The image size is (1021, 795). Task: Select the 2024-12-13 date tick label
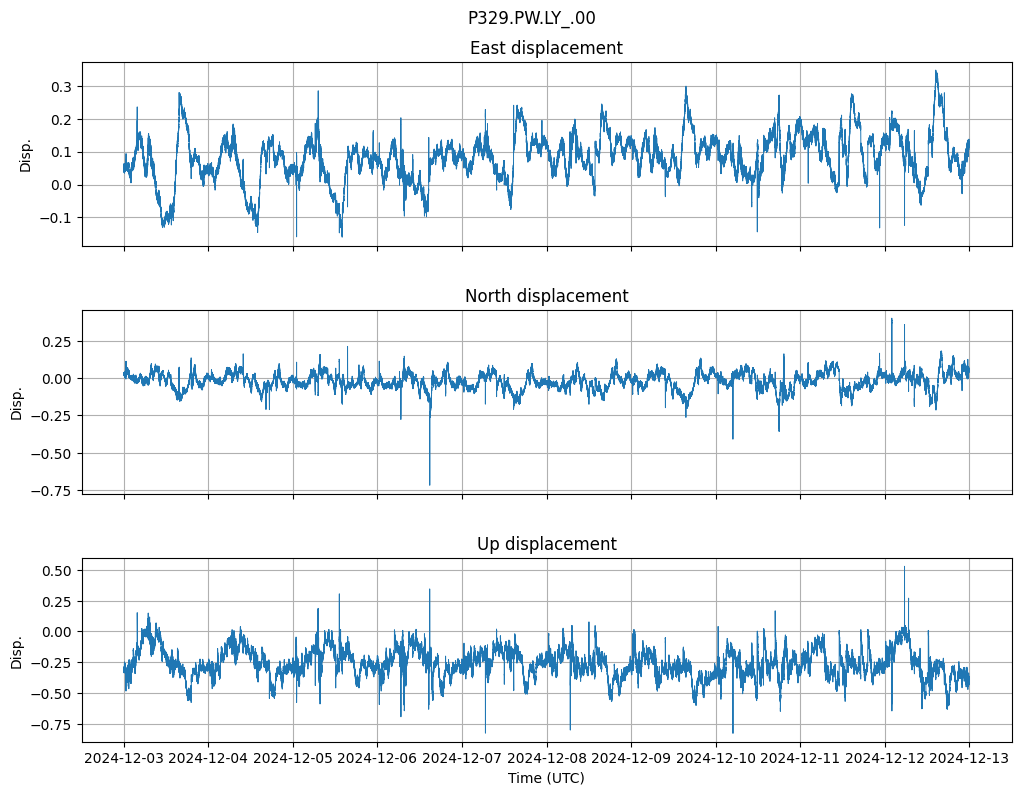[x=969, y=759]
